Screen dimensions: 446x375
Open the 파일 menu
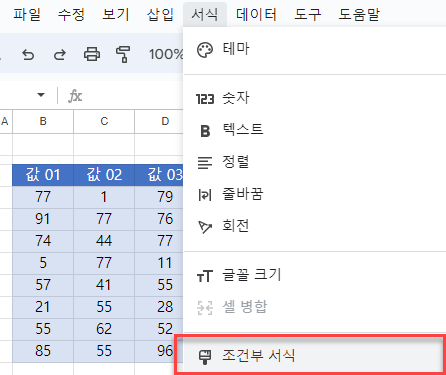pos(27,14)
